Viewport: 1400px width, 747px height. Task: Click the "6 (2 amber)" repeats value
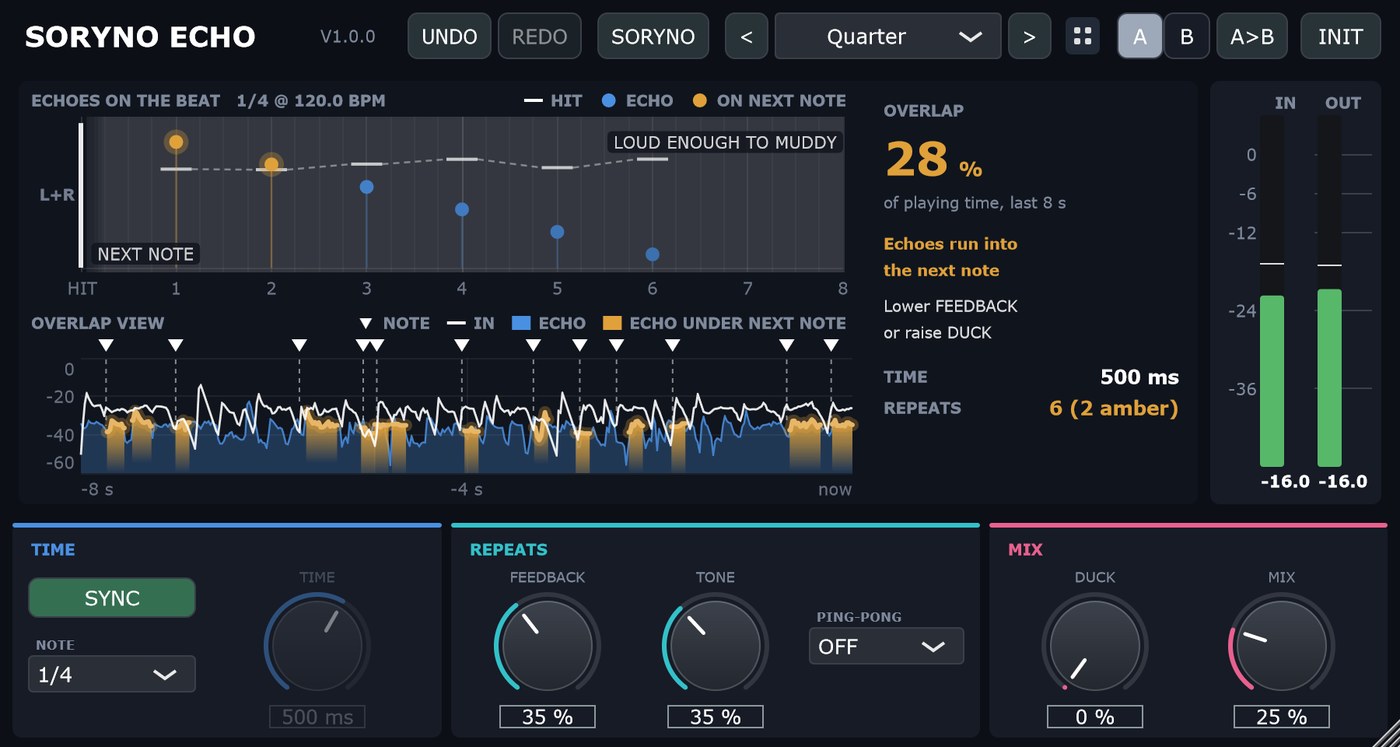(1114, 408)
